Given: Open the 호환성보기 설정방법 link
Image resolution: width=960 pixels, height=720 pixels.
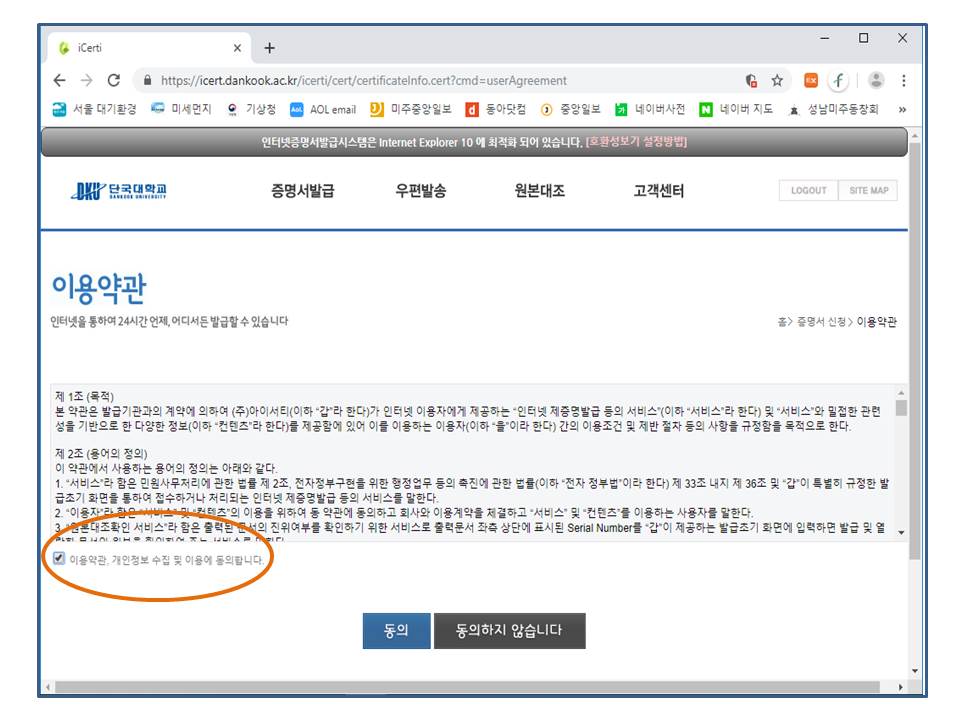Looking at the screenshot, I should coord(637,142).
